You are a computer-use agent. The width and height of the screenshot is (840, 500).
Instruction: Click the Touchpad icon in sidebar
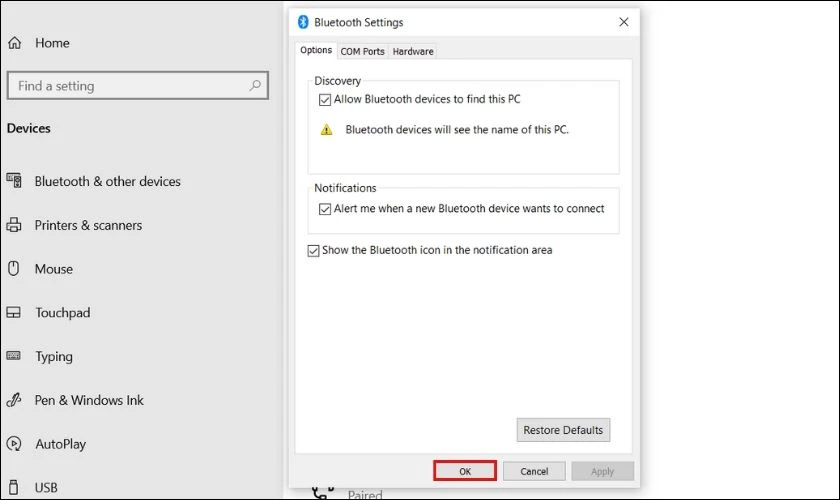14,312
